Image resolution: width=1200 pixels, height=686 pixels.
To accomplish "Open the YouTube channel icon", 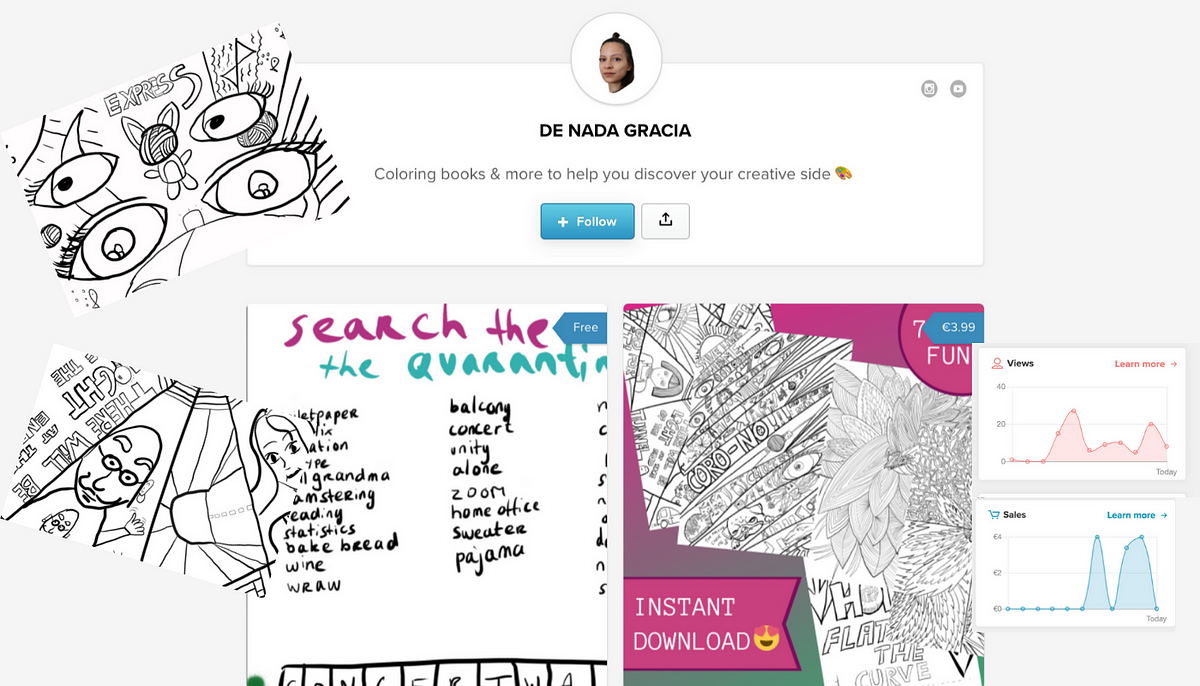I will (958, 89).
